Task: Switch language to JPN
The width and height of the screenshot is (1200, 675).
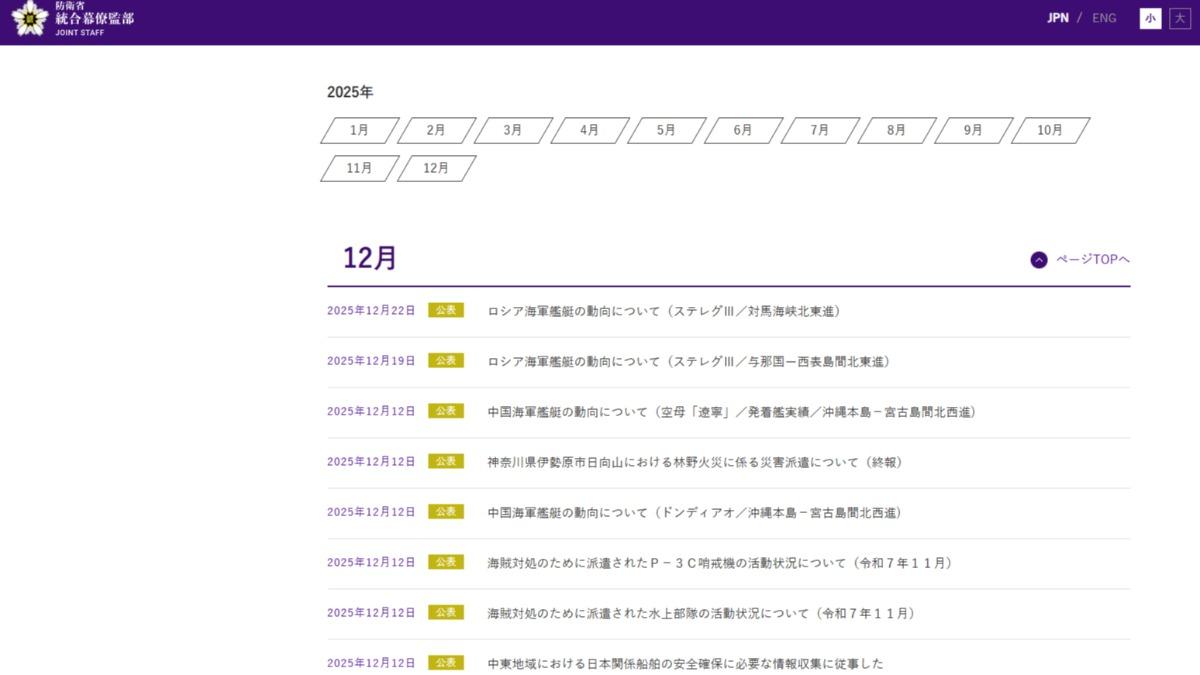Action: (x=1058, y=18)
